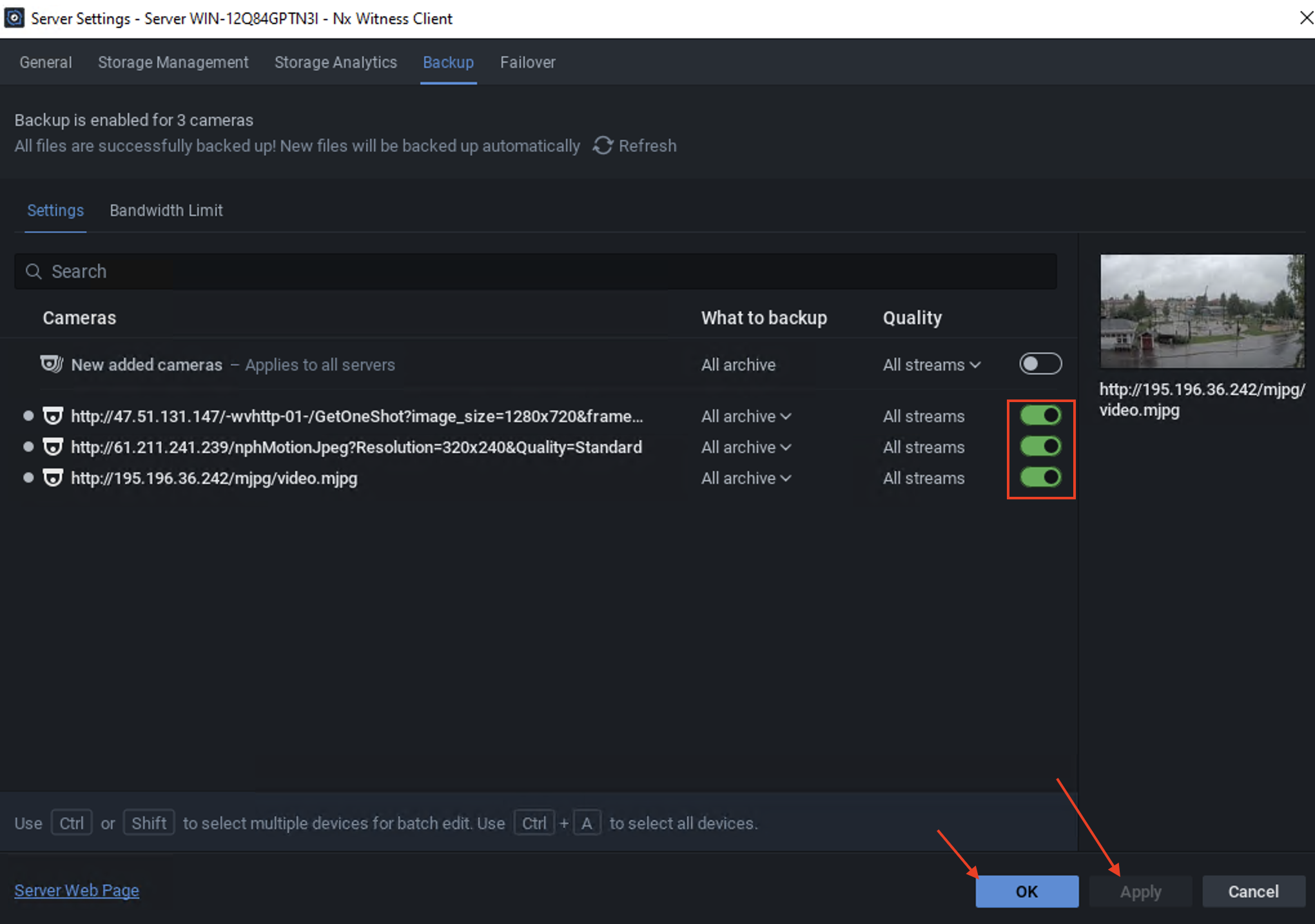Click the Cancel button

[x=1253, y=892]
